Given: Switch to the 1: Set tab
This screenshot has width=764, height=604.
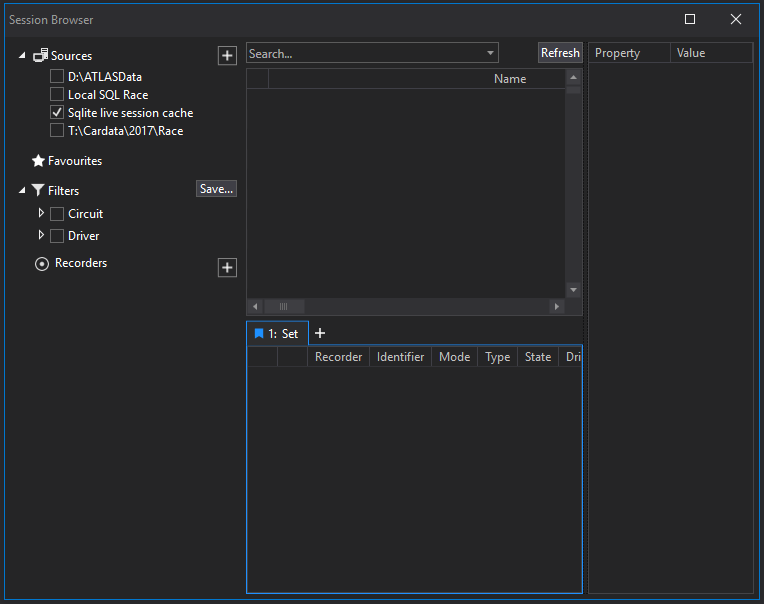Looking at the screenshot, I should click(x=278, y=334).
